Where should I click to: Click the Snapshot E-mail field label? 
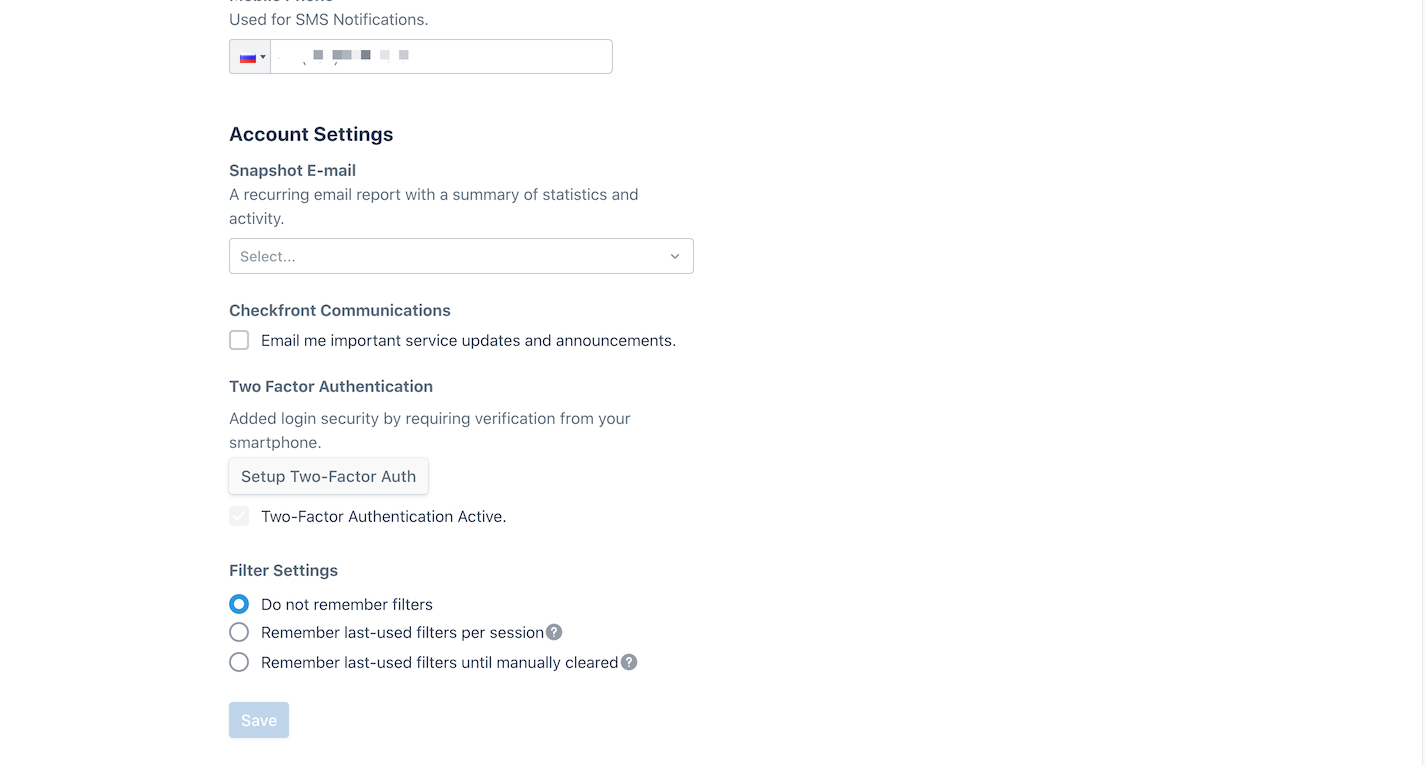(x=292, y=170)
